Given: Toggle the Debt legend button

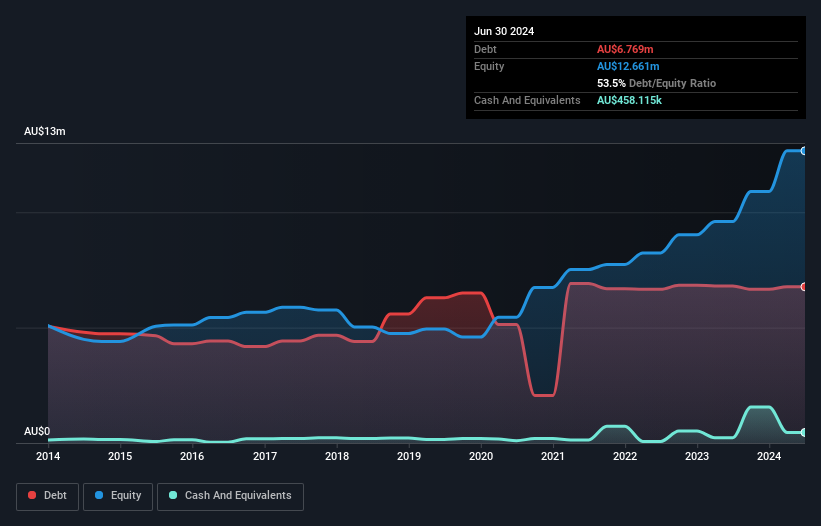Looking at the screenshot, I should click(x=45, y=496).
